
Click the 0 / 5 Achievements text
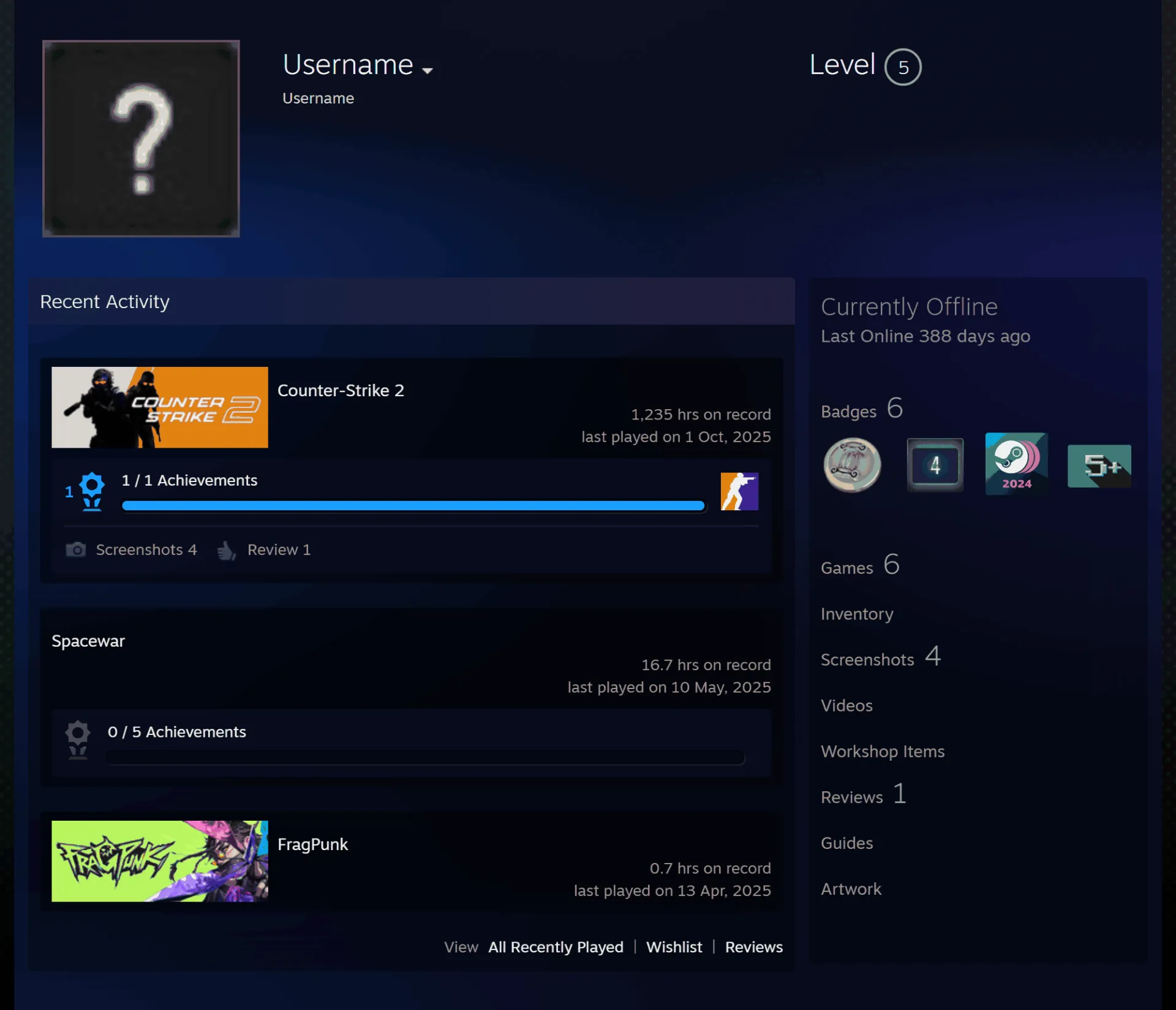[x=176, y=732]
